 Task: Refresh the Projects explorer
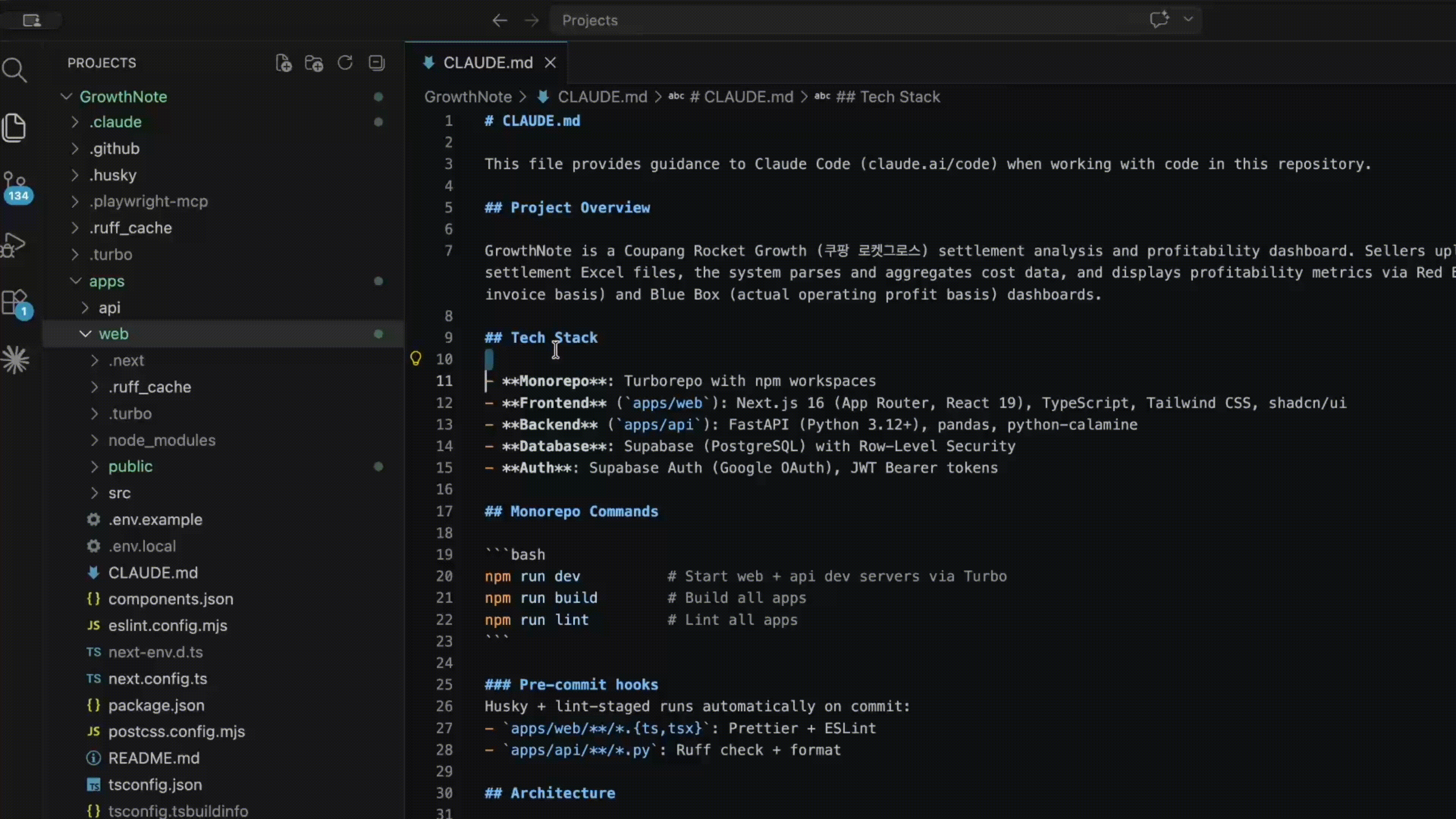coord(345,63)
